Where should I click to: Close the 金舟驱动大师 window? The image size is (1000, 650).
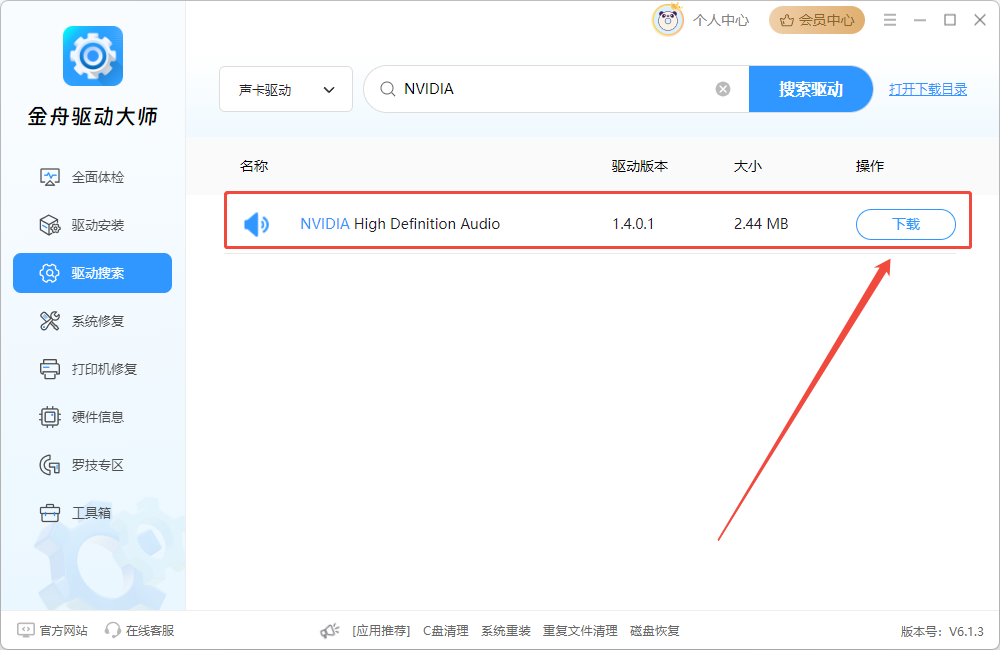click(x=980, y=20)
